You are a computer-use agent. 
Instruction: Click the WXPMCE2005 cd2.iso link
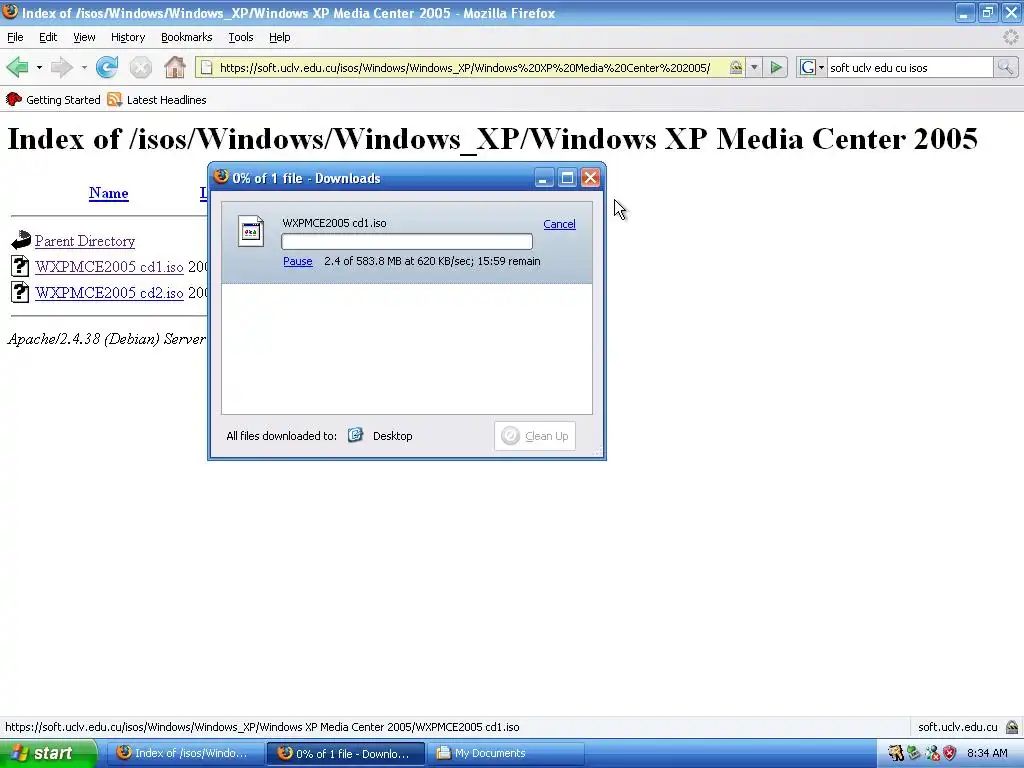(109, 293)
